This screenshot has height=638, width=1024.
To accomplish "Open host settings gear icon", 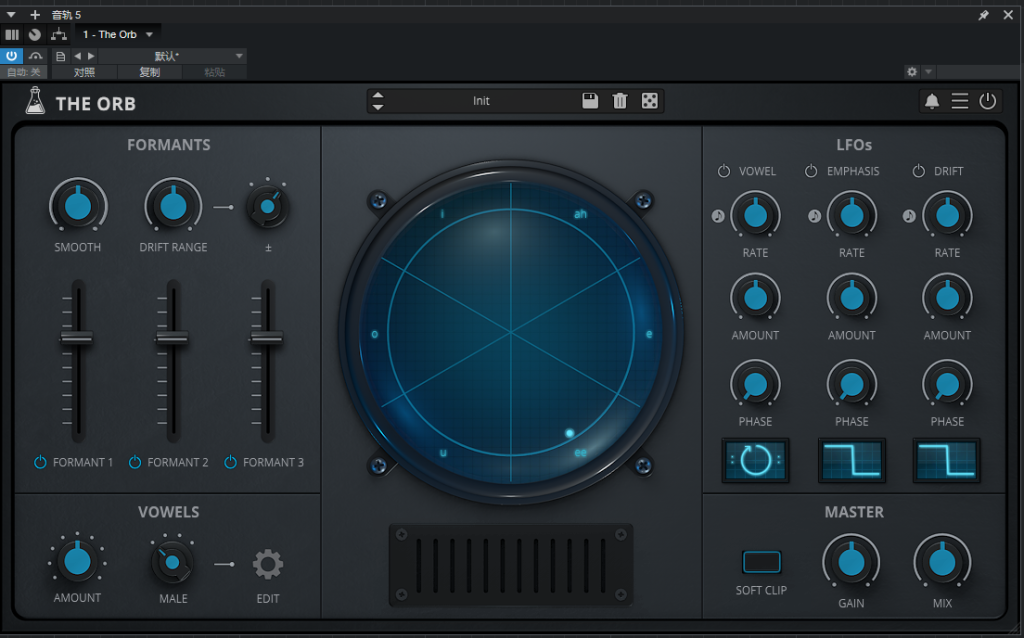I will pyautogui.click(x=912, y=72).
